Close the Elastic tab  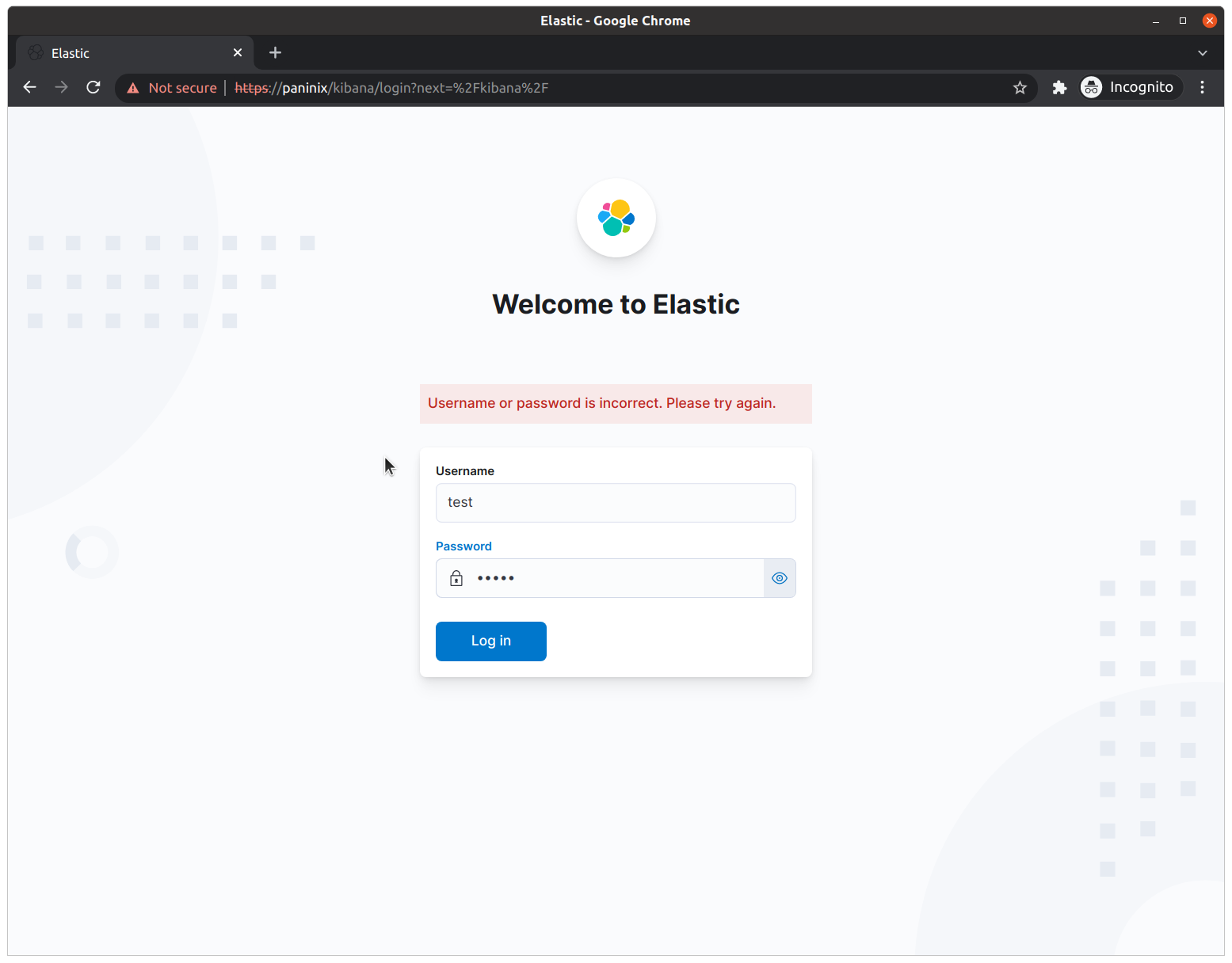click(238, 53)
